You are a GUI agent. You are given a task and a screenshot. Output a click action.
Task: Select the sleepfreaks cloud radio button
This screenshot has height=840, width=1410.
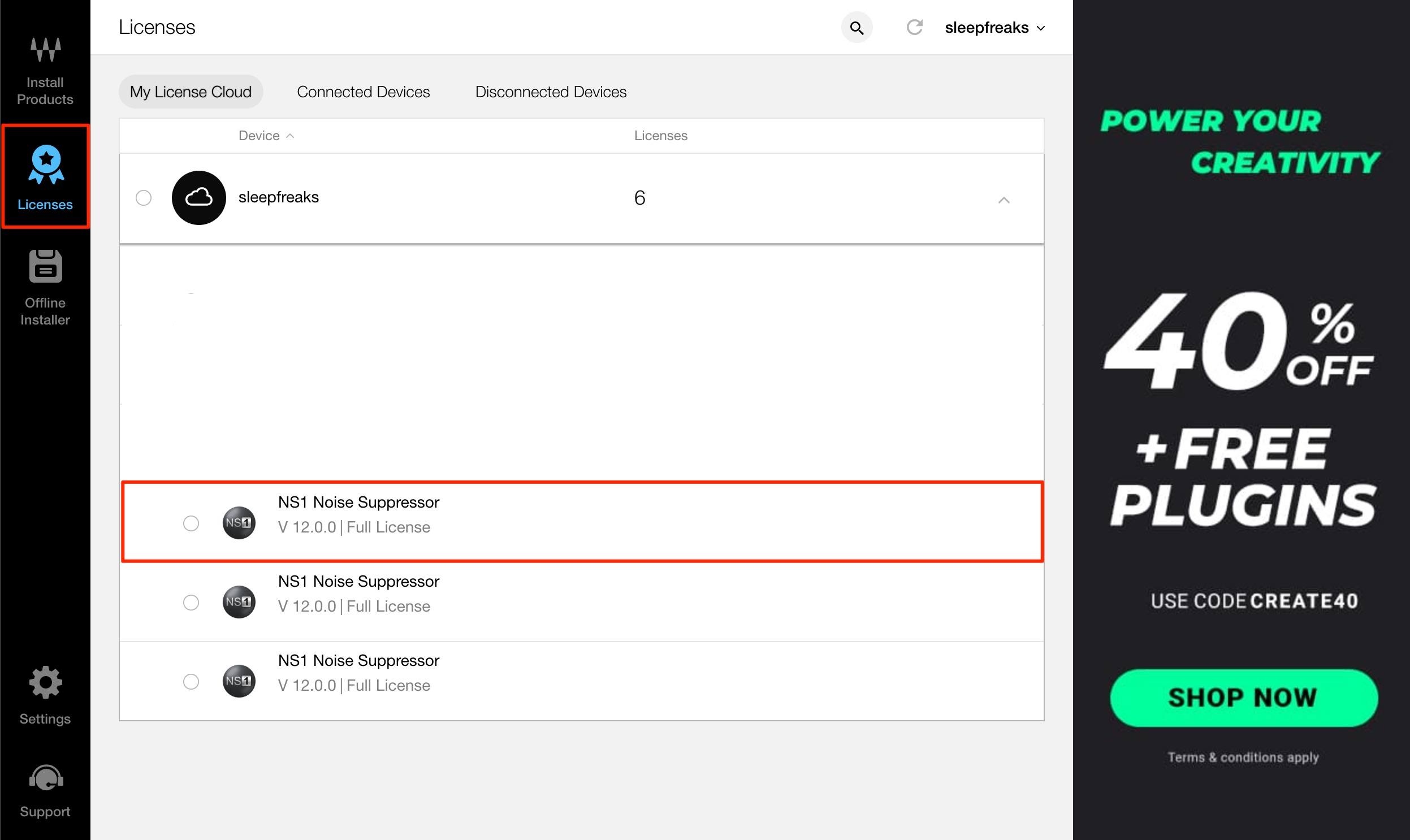pos(144,197)
